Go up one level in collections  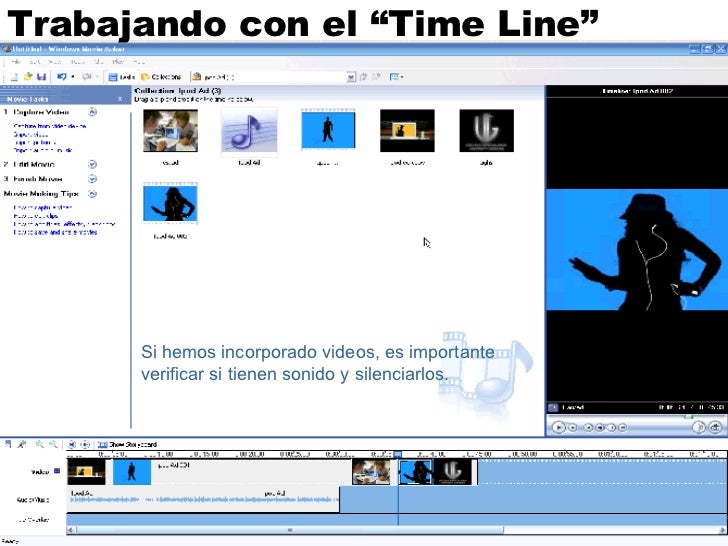[x=364, y=77]
